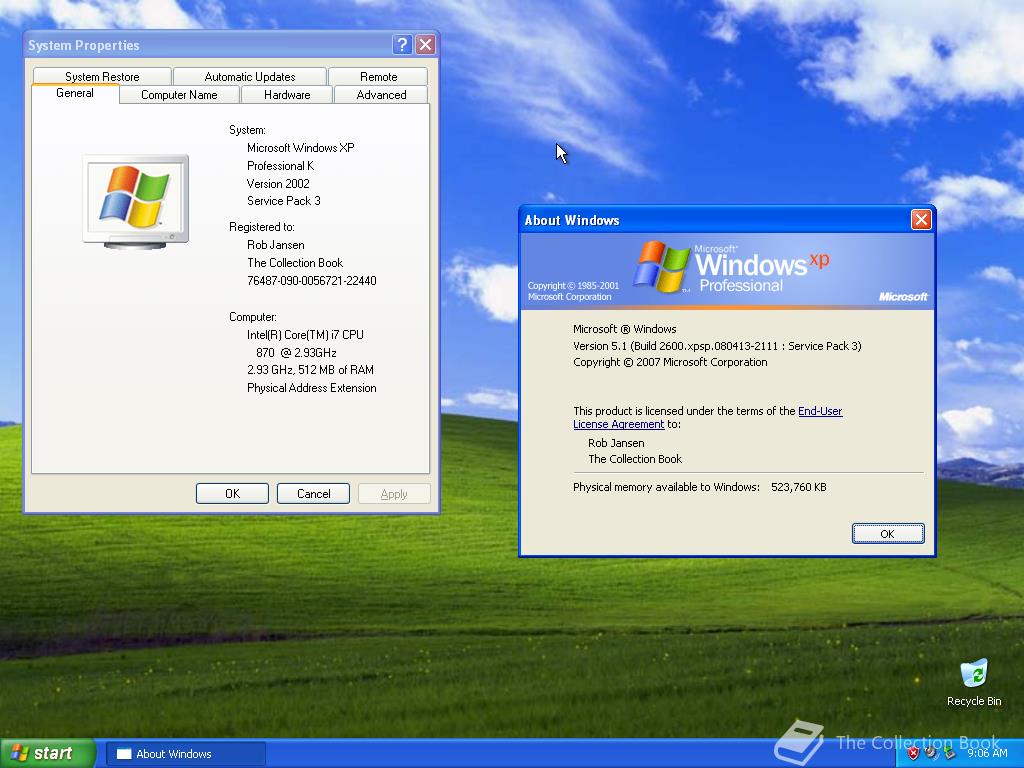
Task: Click OK in System Properties
Action: pos(232,494)
